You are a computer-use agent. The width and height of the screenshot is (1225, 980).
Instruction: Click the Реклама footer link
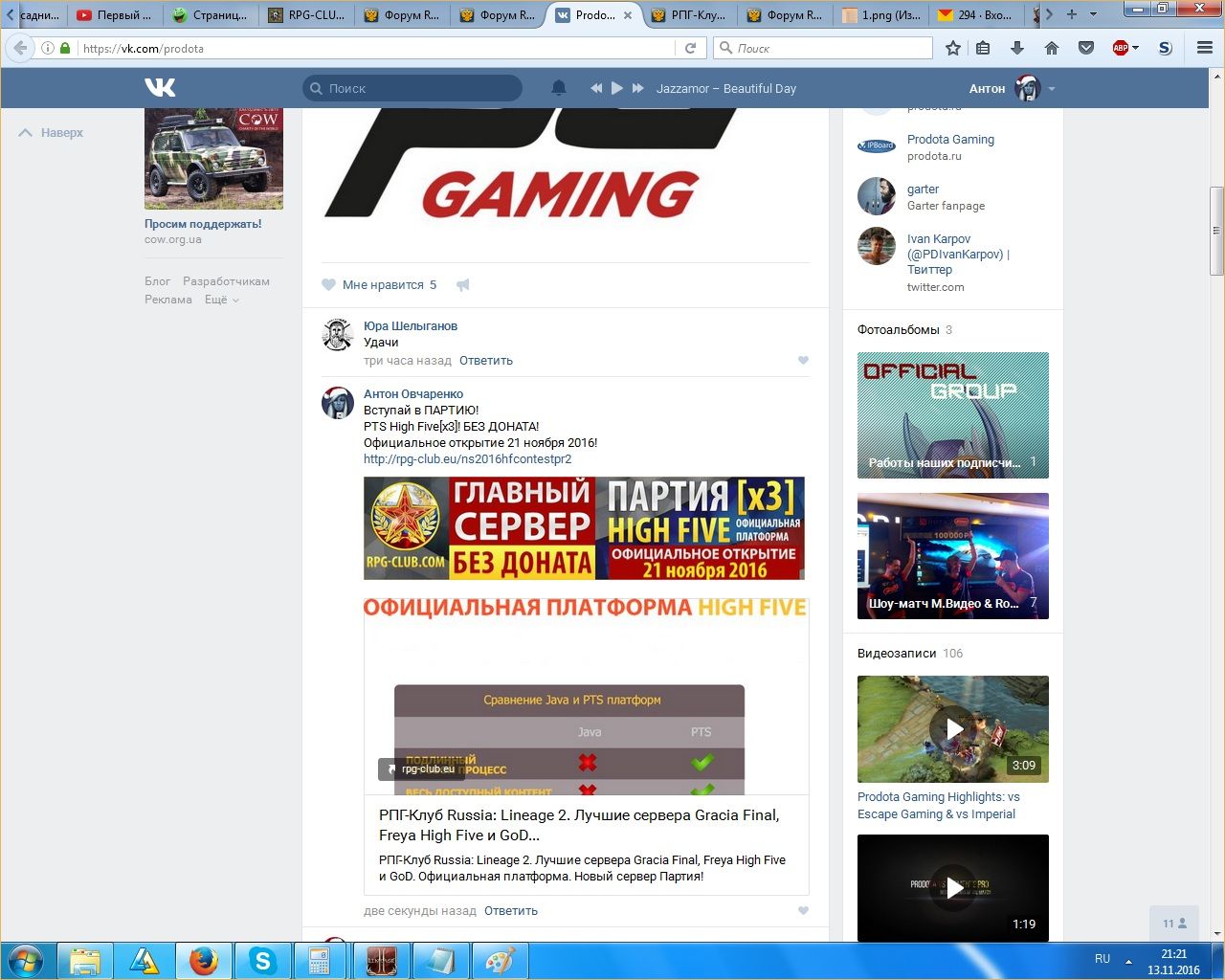pyautogui.click(x=168, y=300)
